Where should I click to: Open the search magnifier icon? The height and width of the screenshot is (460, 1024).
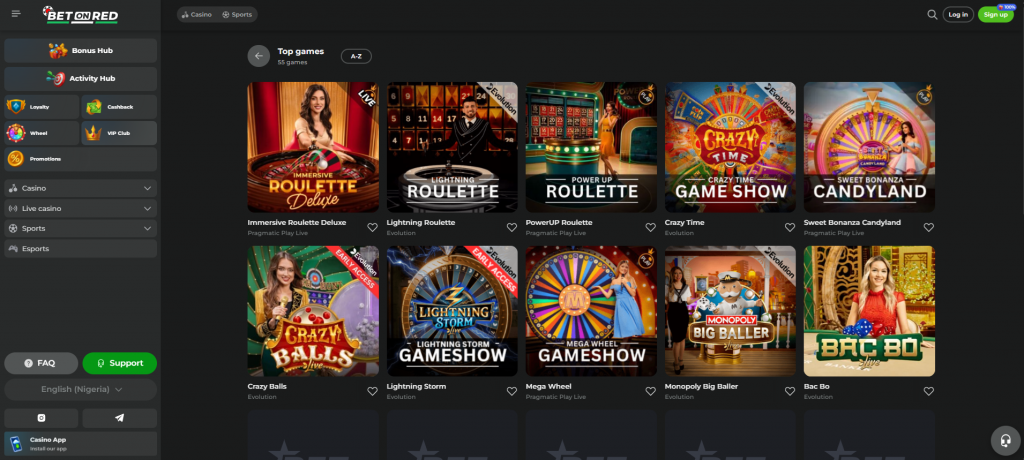point(932,14)
